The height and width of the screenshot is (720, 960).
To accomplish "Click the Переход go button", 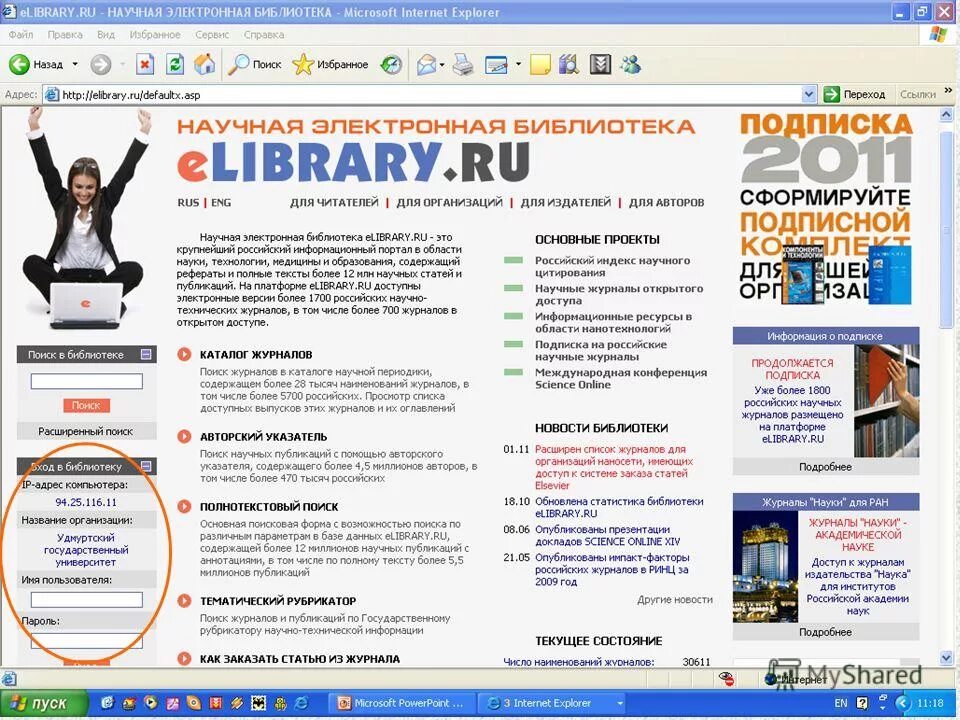I will click(x=855, y=94).
